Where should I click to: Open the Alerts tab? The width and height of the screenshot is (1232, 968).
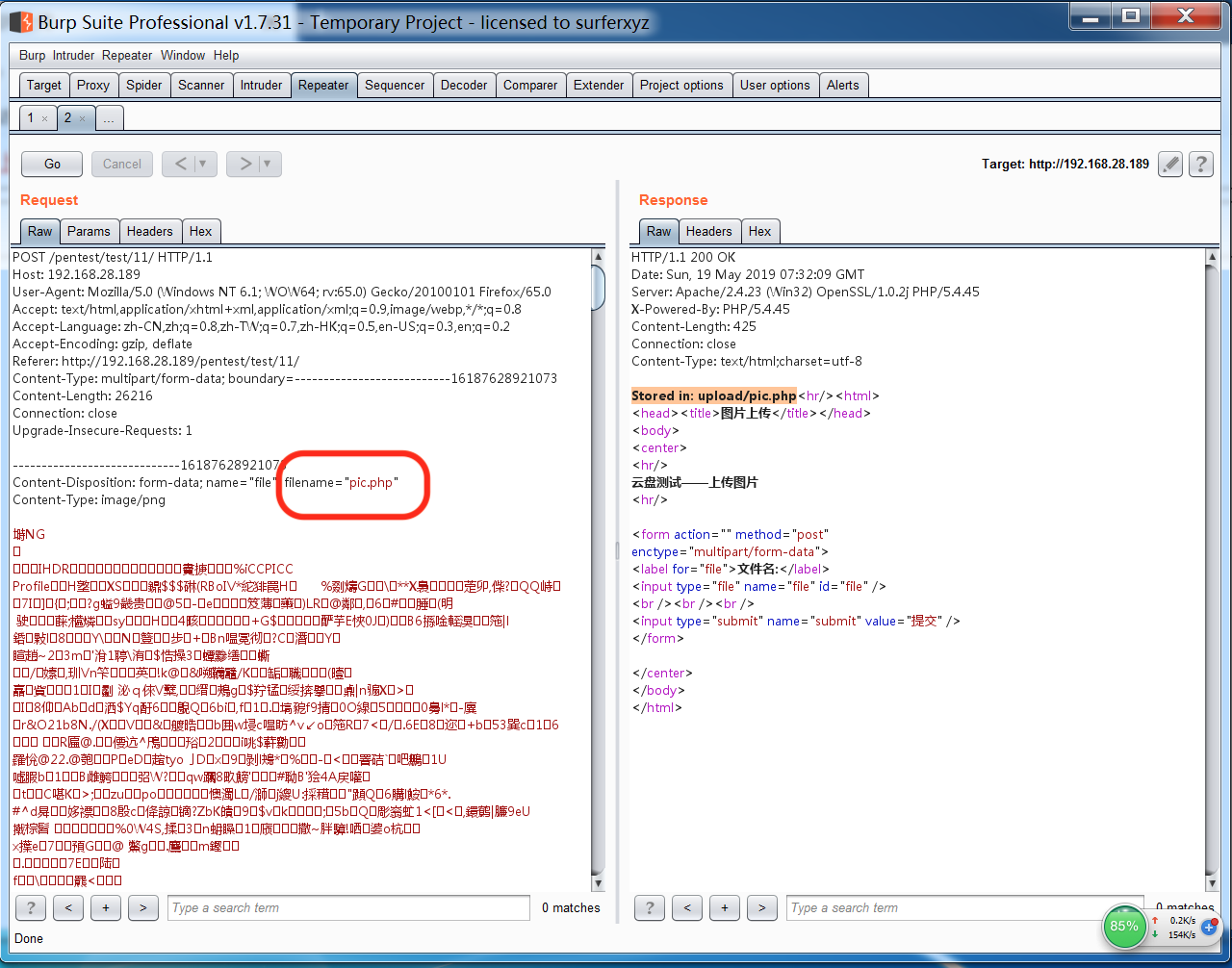tap(843, 85)
